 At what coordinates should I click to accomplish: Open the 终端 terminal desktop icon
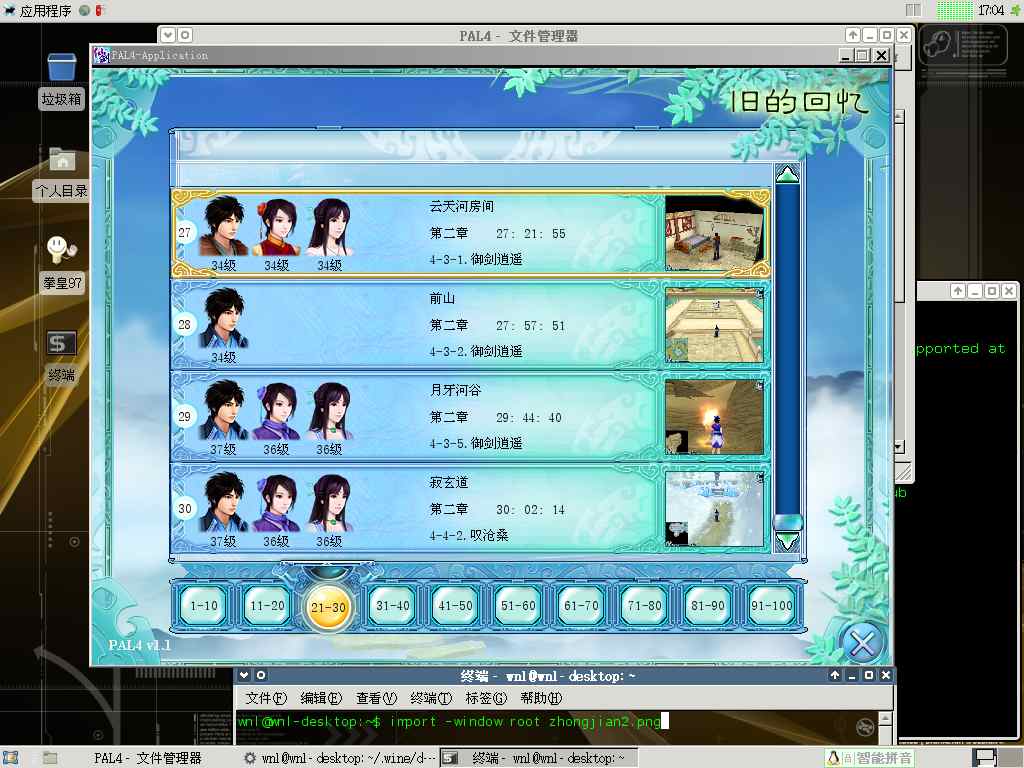[x=61, y=357]
